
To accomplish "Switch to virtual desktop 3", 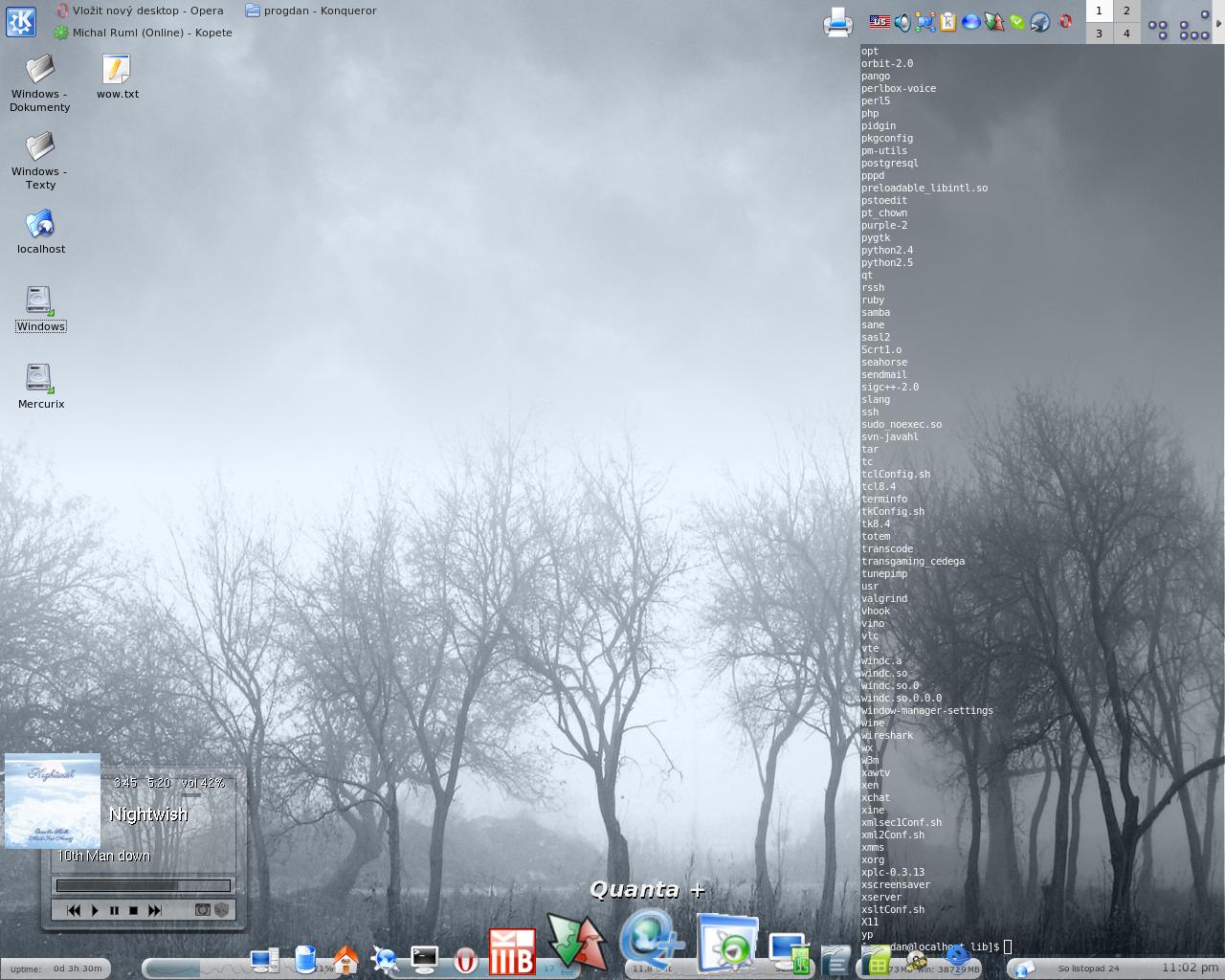I will pos(1099,33).
